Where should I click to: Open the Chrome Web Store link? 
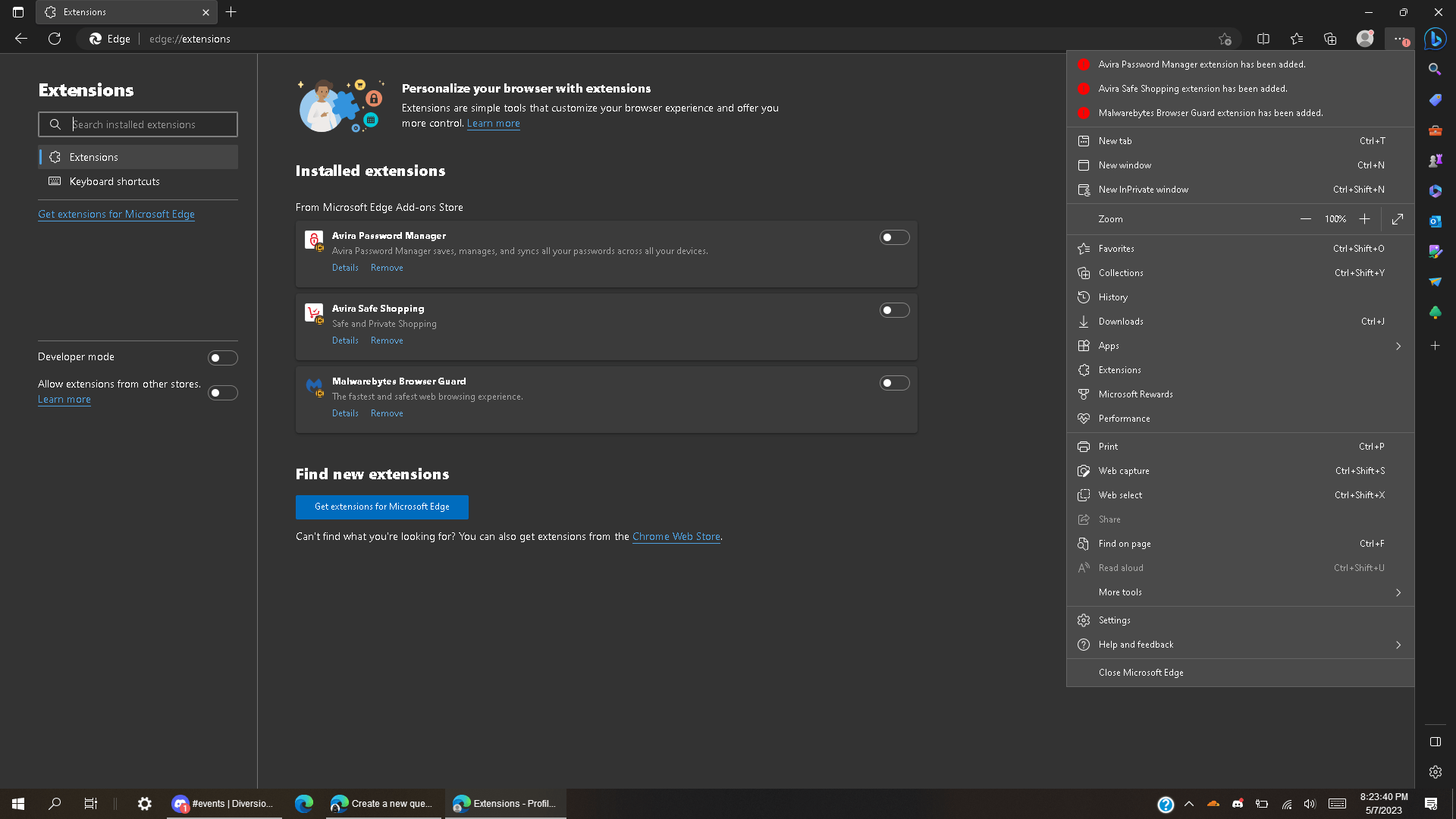point(676,536)
